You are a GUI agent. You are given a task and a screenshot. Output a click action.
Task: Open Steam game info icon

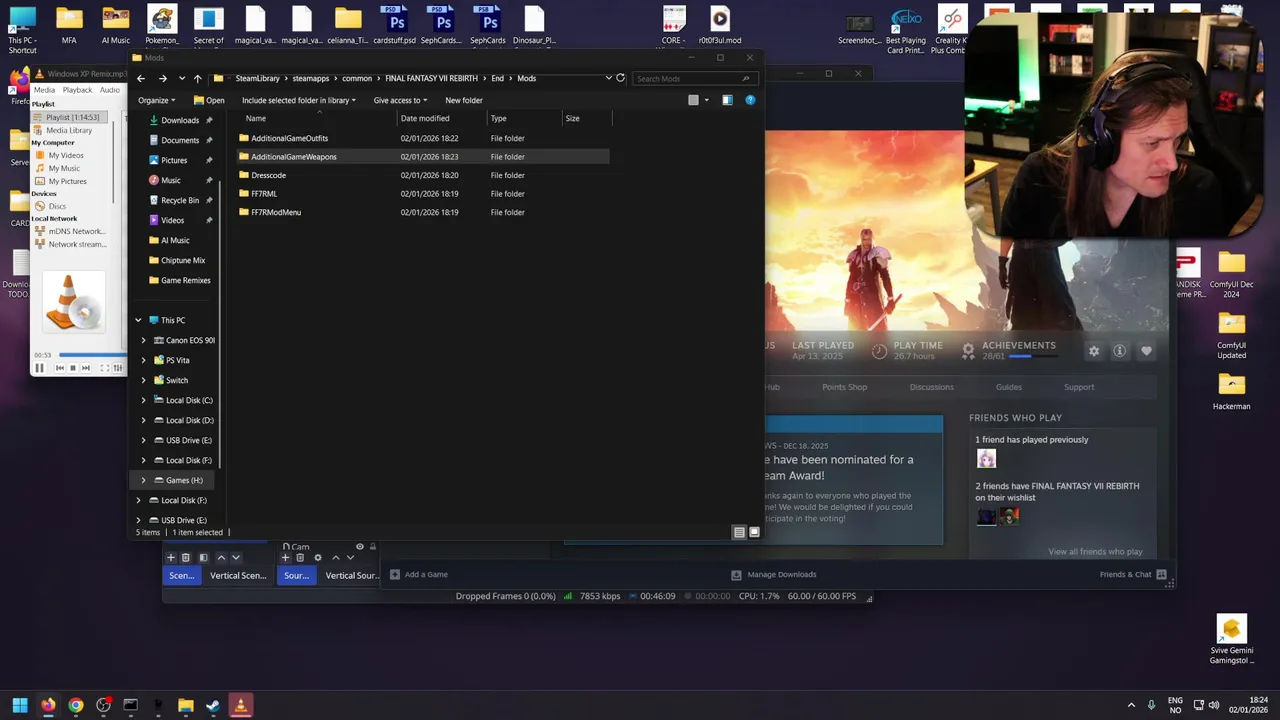pos(1120,351)
